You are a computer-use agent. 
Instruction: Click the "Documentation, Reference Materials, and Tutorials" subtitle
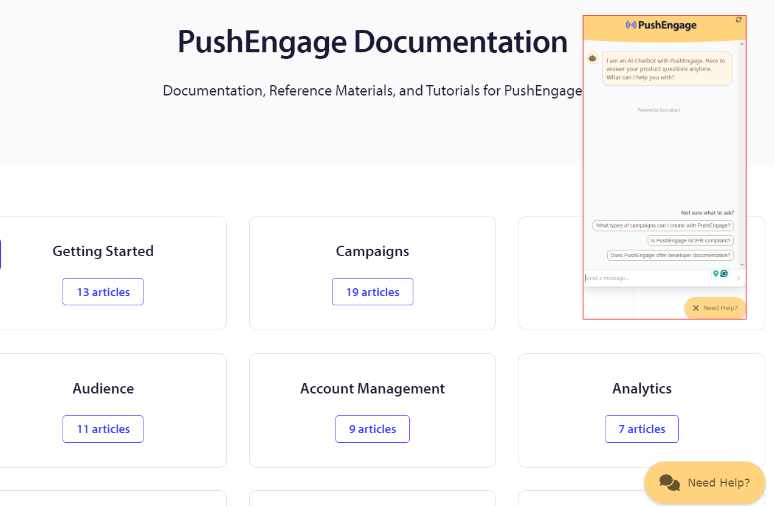pyautogui.click(x=373, y=90)
